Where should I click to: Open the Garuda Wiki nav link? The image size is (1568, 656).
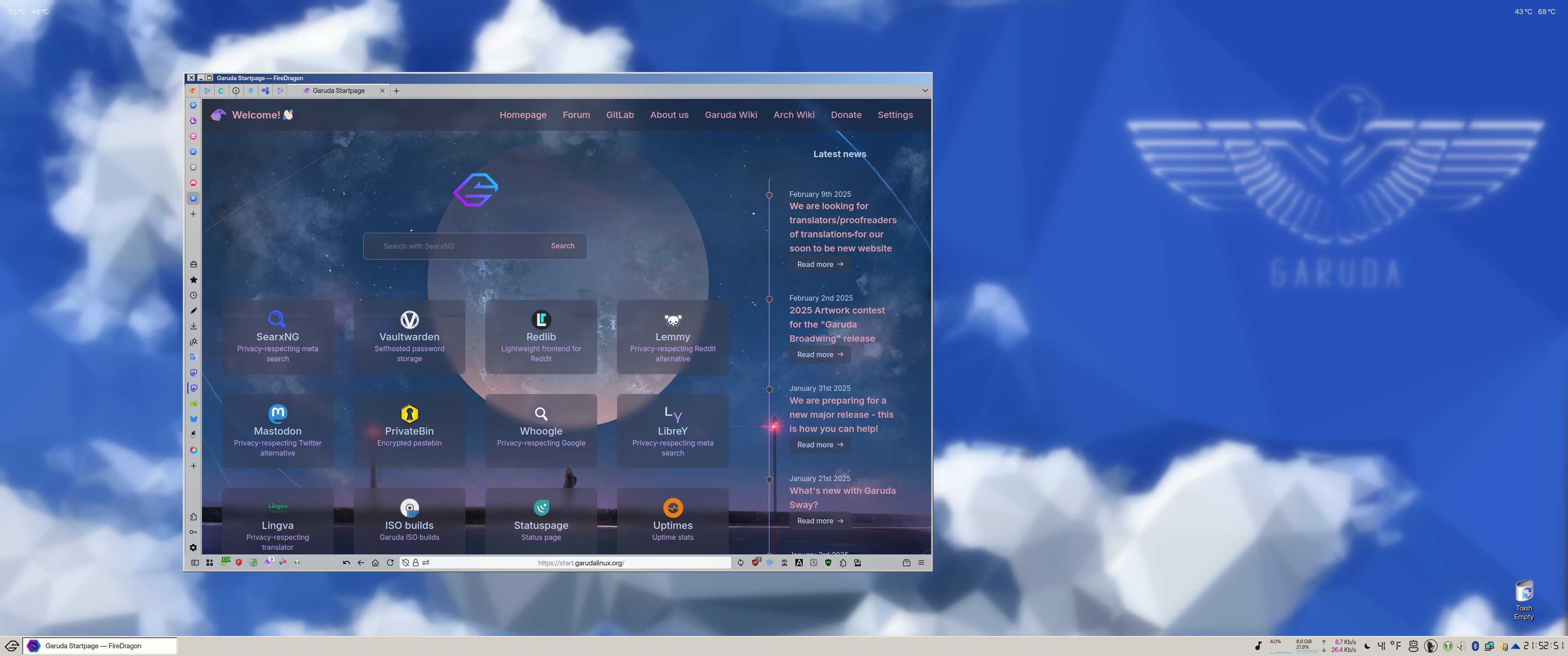click(730, 115)
